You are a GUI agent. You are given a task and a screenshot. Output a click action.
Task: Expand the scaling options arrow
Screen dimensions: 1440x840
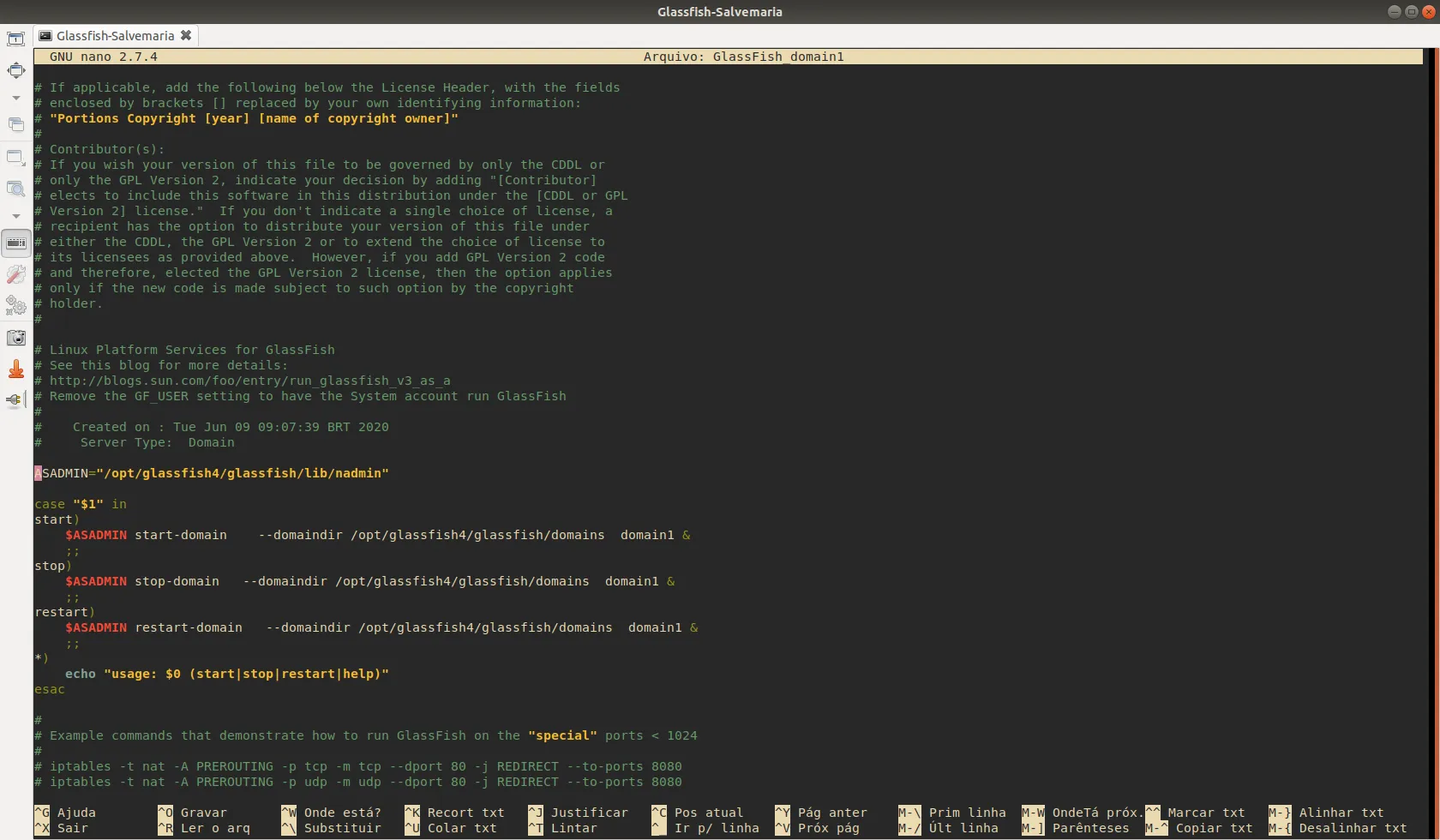(15, 216)
